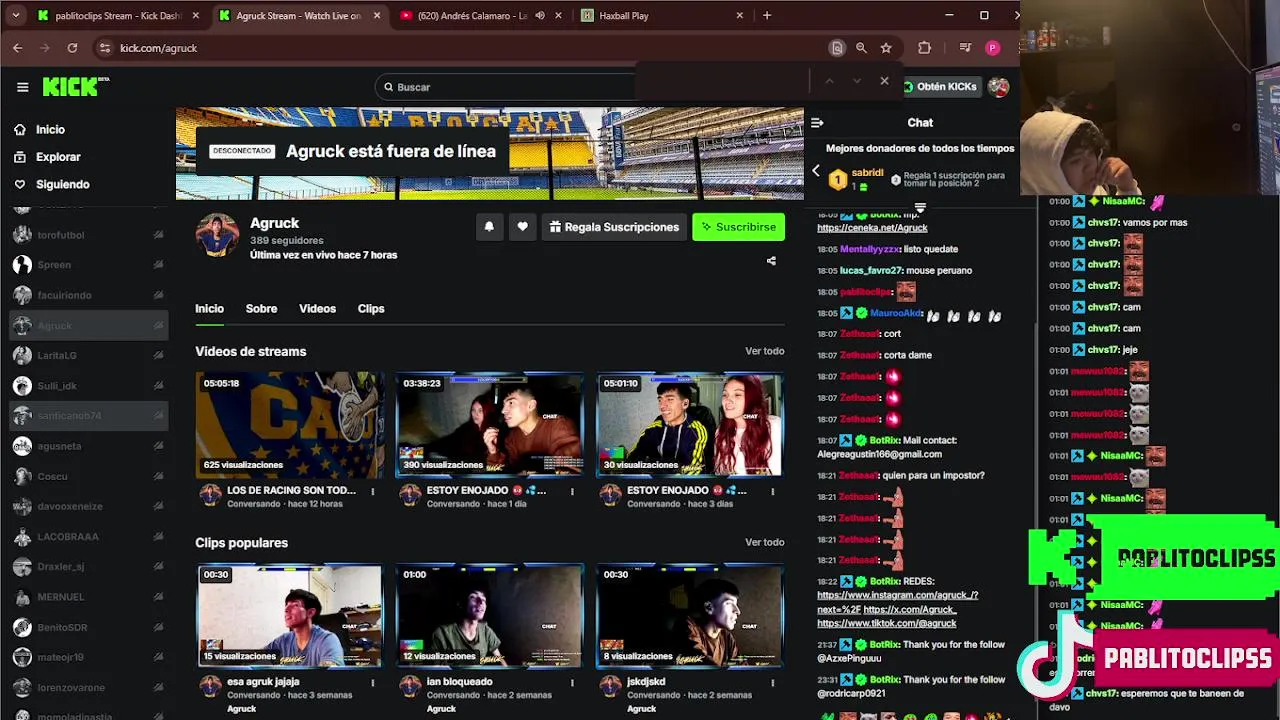Open the 03:38:23 stream video thumbnail
Screen dimensions: 1280x720
tap(489, 425)
